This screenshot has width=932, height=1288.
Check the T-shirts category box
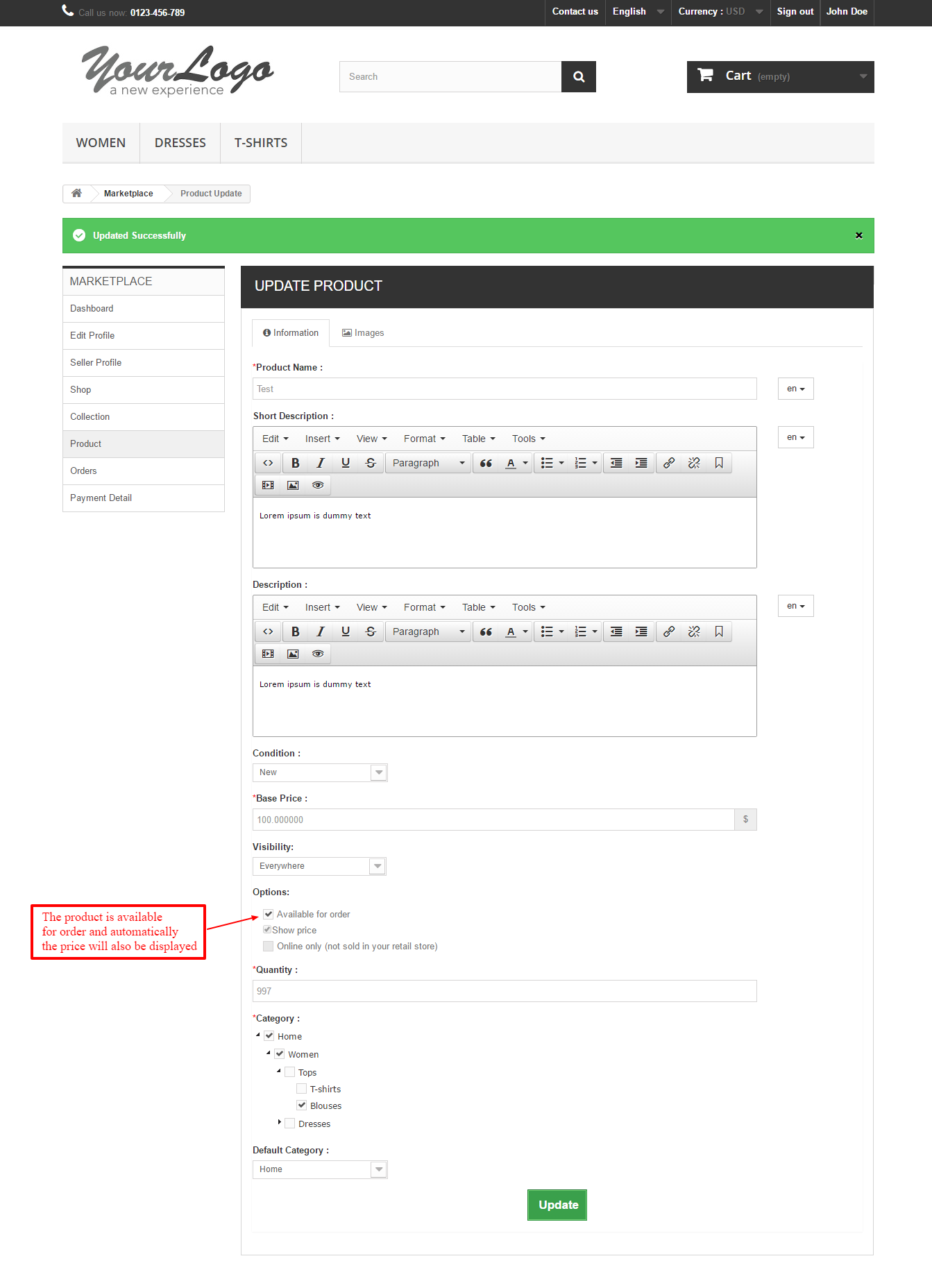(x=301, y=1089)
